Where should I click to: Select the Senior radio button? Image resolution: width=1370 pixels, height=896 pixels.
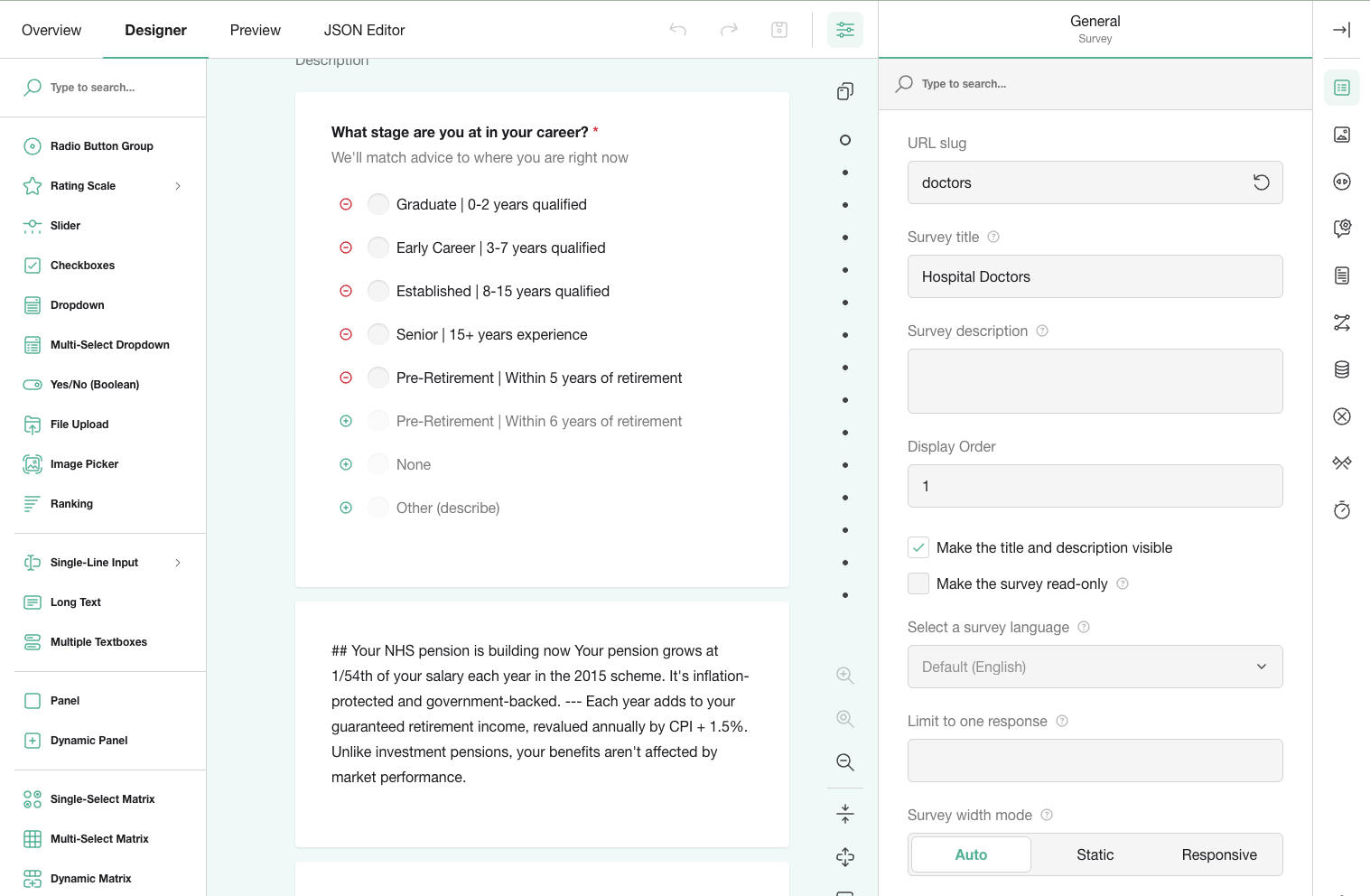pyautogui.click(x=378, y=334)
